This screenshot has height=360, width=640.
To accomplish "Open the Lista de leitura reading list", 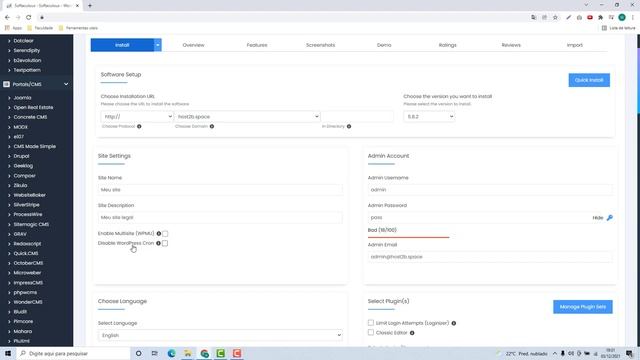I will [618, 28].
